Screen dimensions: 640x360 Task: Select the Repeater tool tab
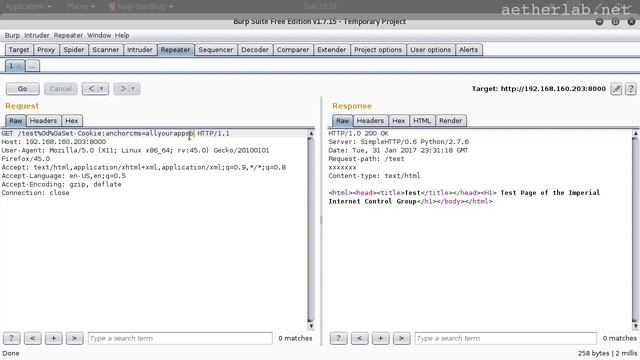tap(176, 50)
